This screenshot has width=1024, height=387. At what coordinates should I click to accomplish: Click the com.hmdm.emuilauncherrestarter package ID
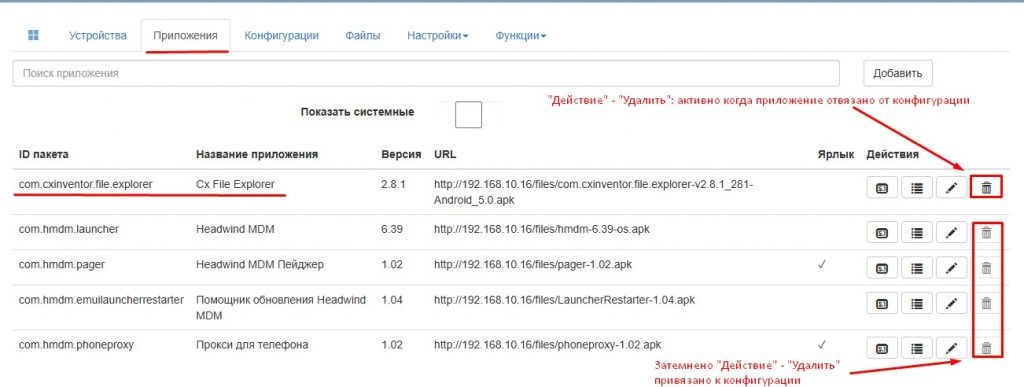pyautogui.click(x=101, y=300)
